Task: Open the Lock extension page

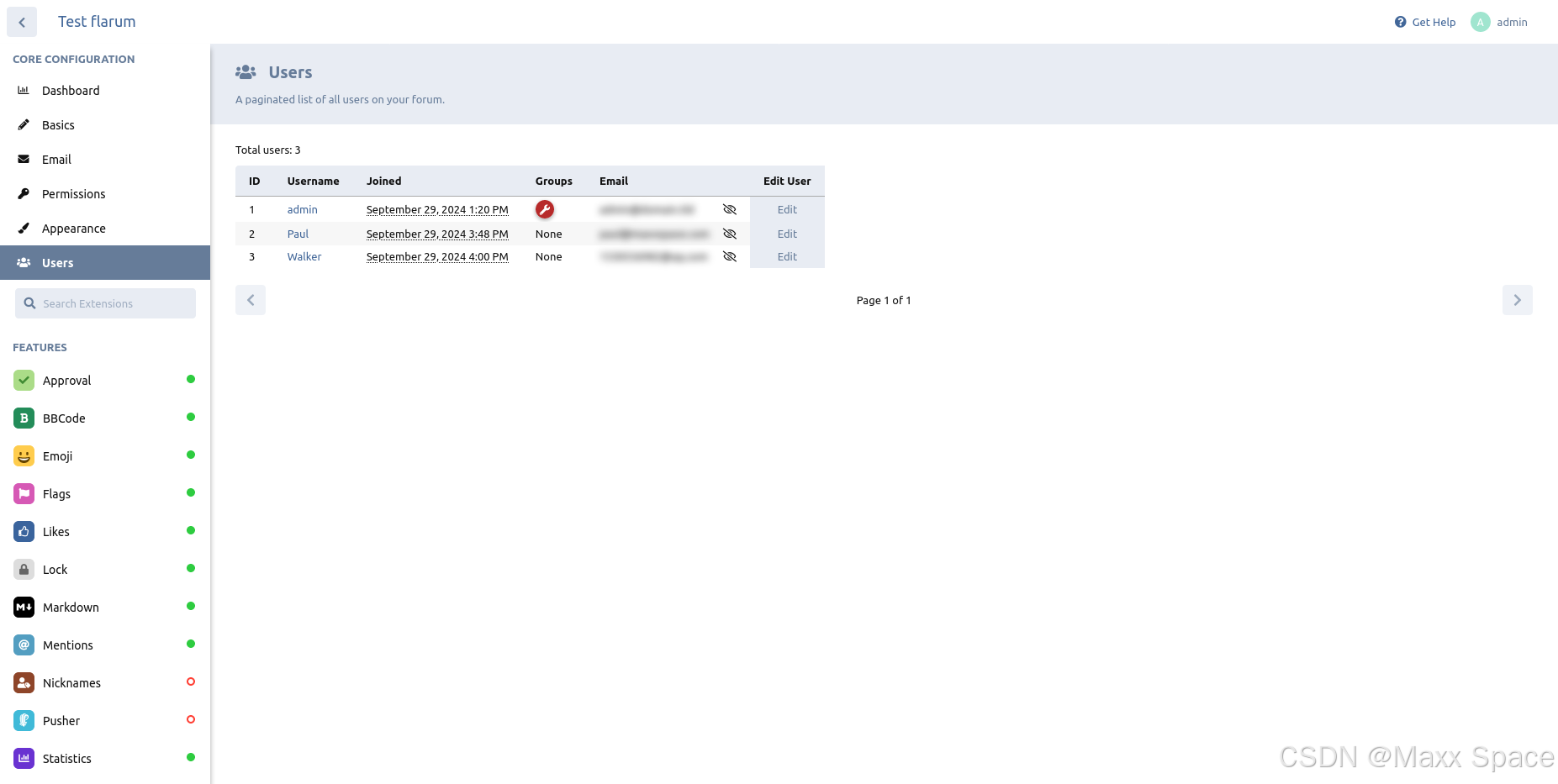Action: pyautogui.click(x=105, y=570)
